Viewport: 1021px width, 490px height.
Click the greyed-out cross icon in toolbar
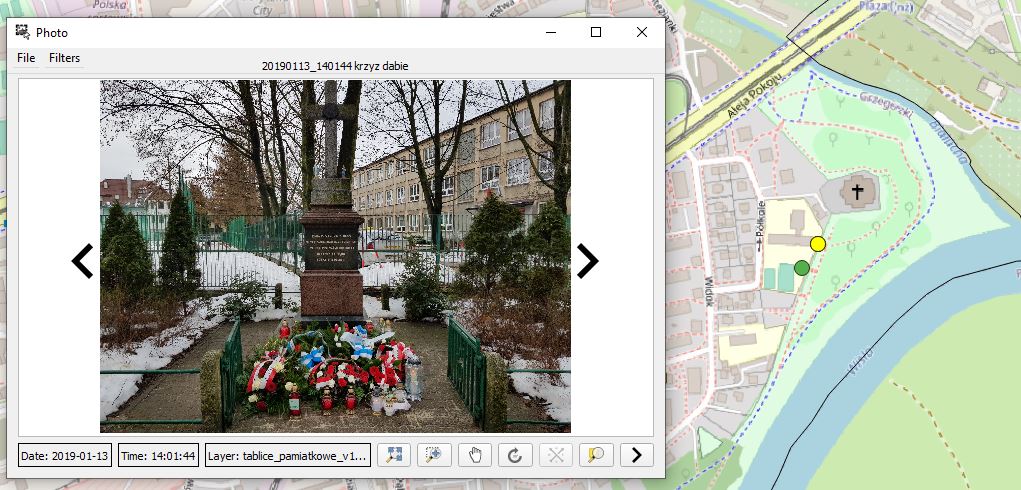(x=556, y=455)
